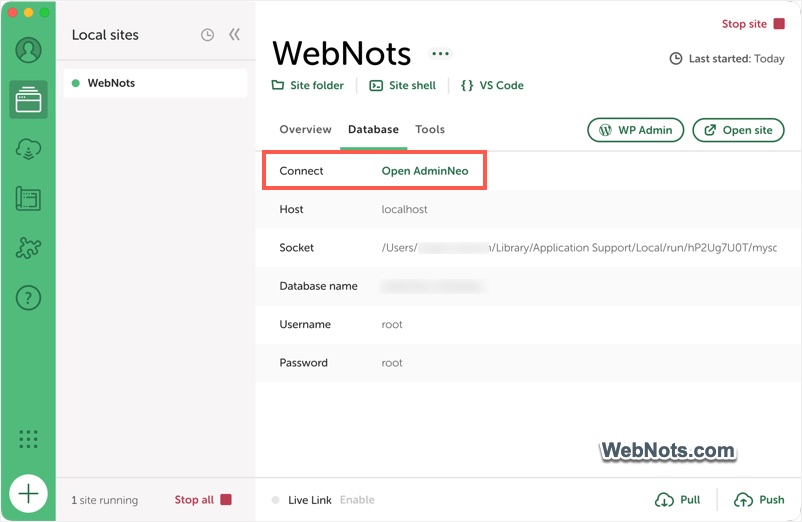
Task: Open the Site folder
Action: click(307, 85)
